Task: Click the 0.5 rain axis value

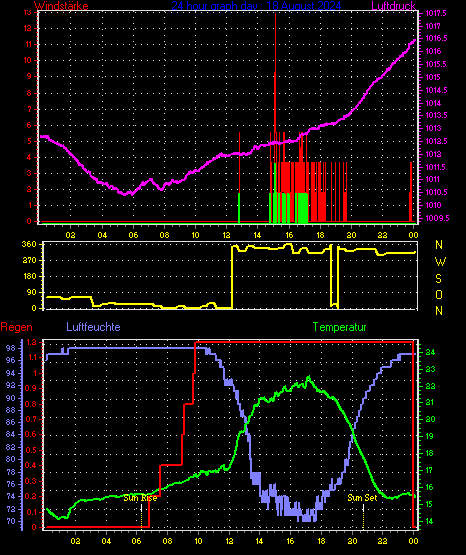Action: (x=30, y=450)
